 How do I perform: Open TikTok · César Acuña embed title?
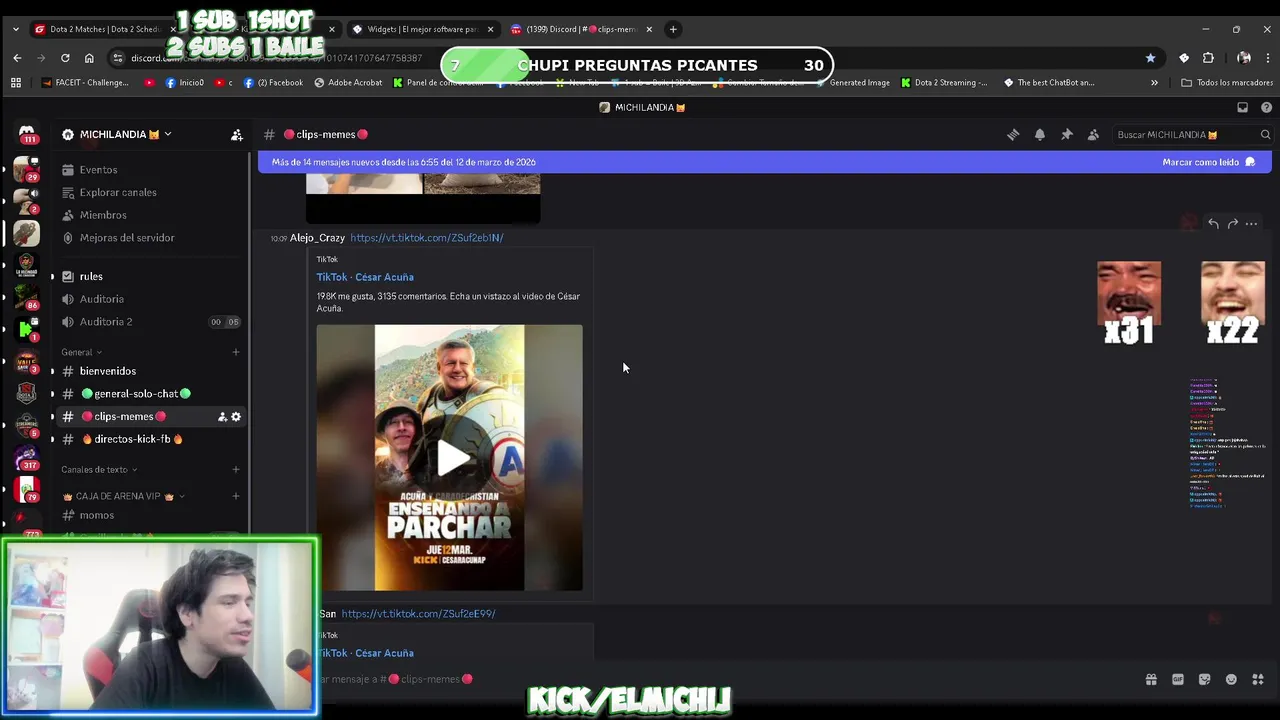(365, 277)
